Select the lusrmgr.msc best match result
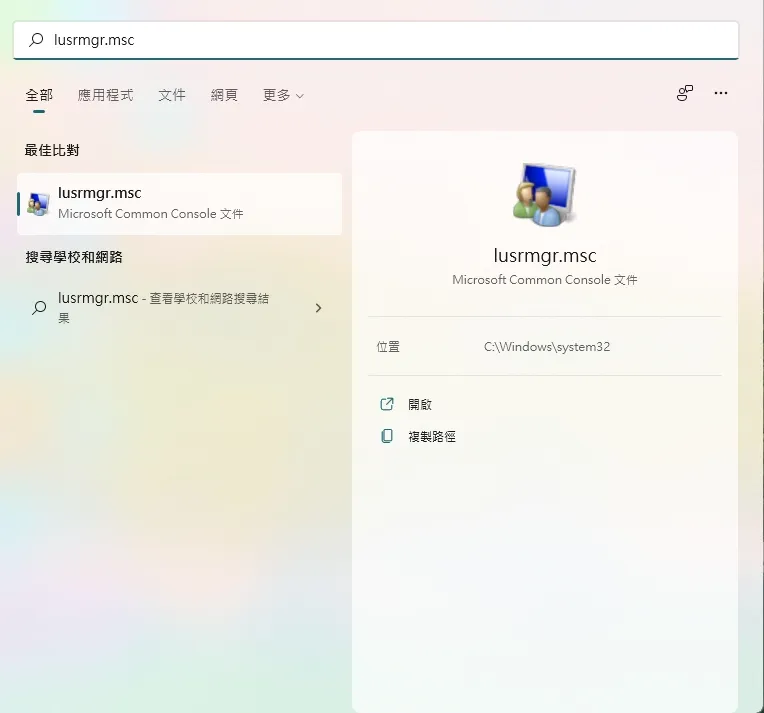This screenshot has width=764, height=713. click(179, 204)
